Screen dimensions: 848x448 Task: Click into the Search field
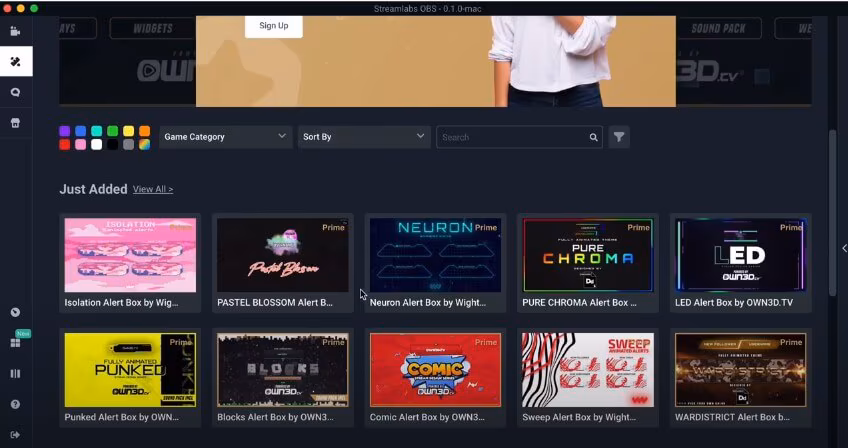coord(519,137)
